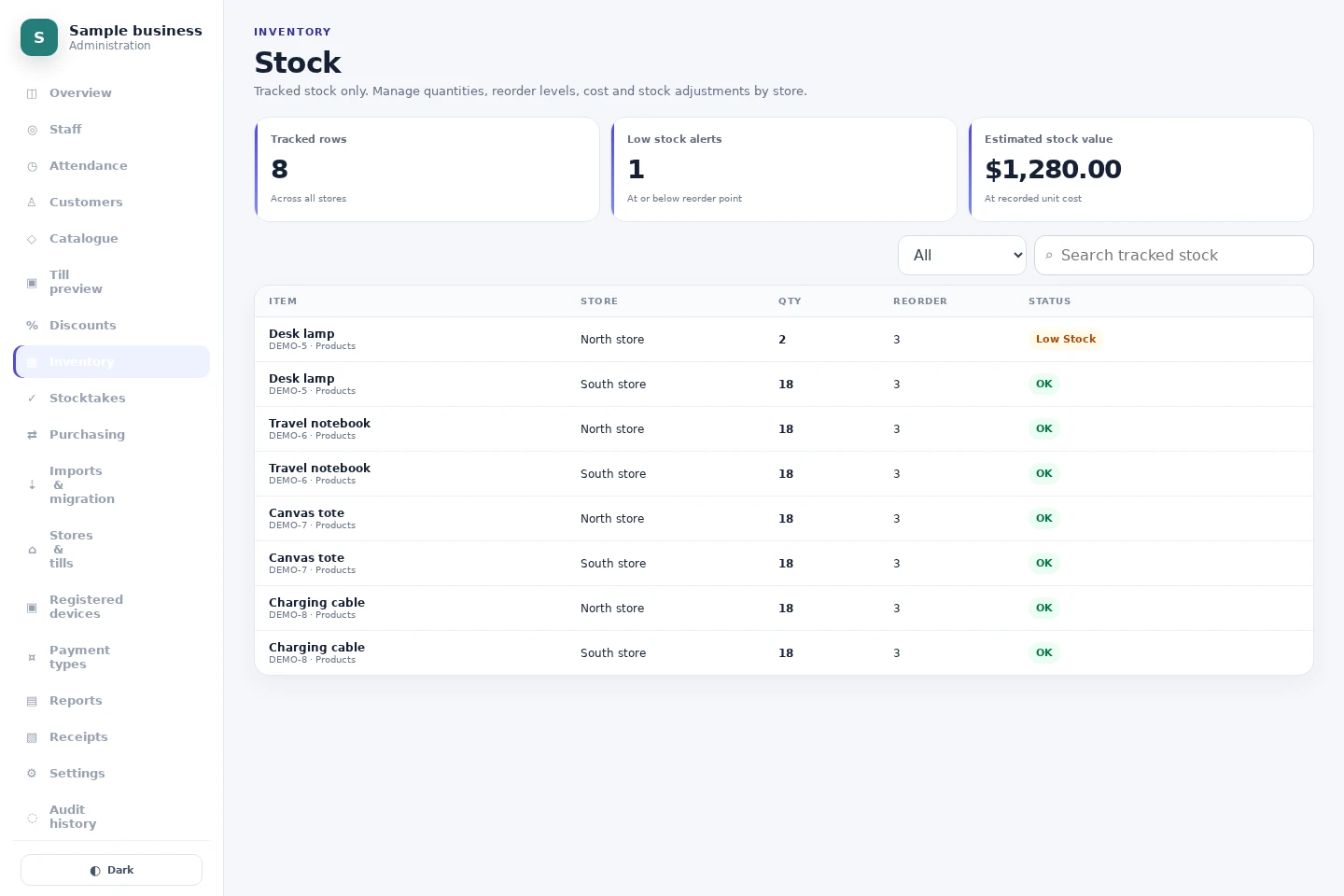Focus the Search tracked stock field
Viewport: 1344px width, 896px height.
(1174, 256)
